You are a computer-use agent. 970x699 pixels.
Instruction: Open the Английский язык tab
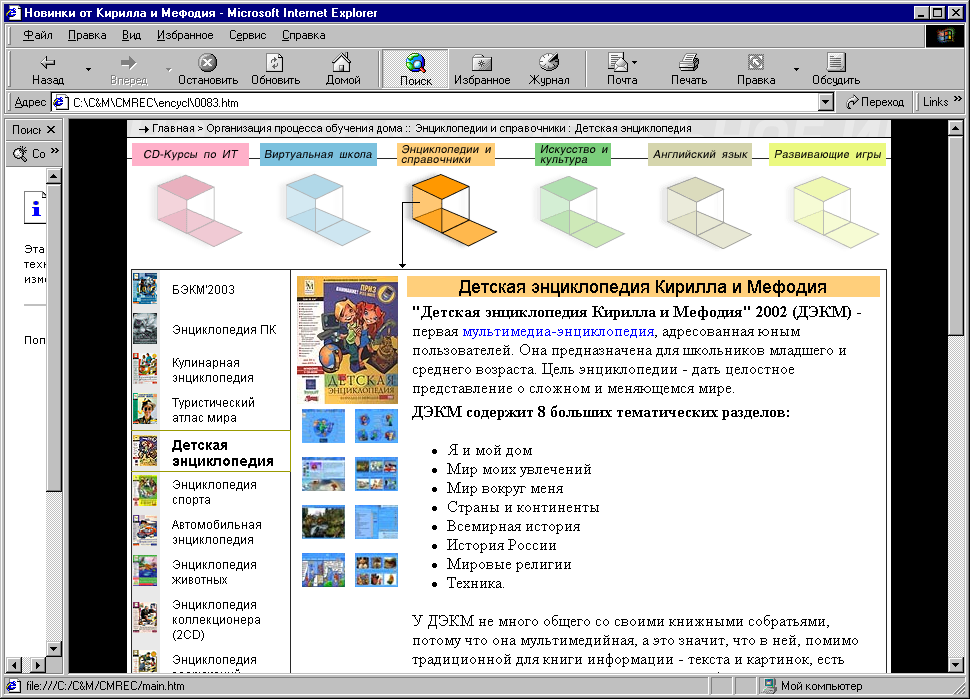(700, 155)
